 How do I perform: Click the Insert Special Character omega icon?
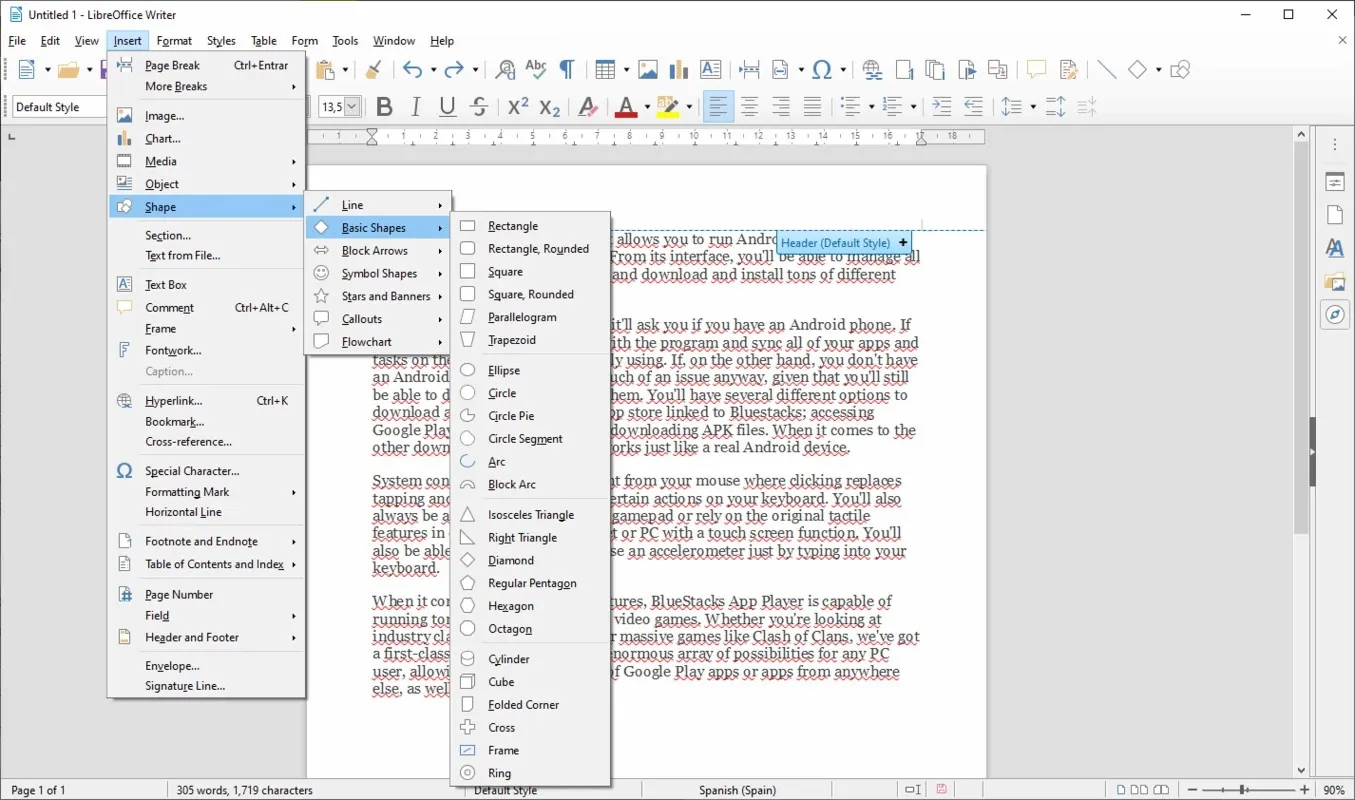click(x=822, y=69)
